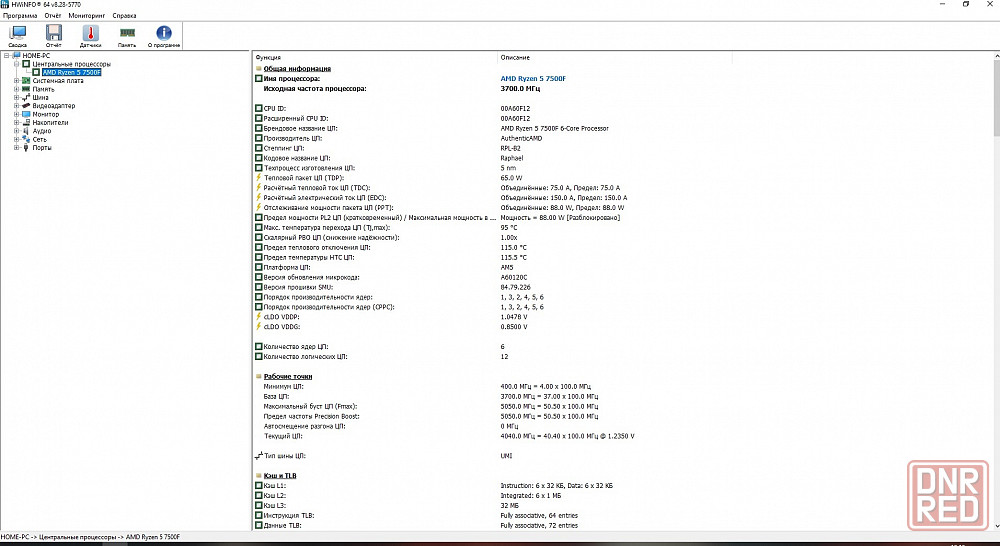Click the details pane vertical scrollbar thumb
Image resolution: width=1000 pixels, height=546 pixels.
[x=996, y=98]
